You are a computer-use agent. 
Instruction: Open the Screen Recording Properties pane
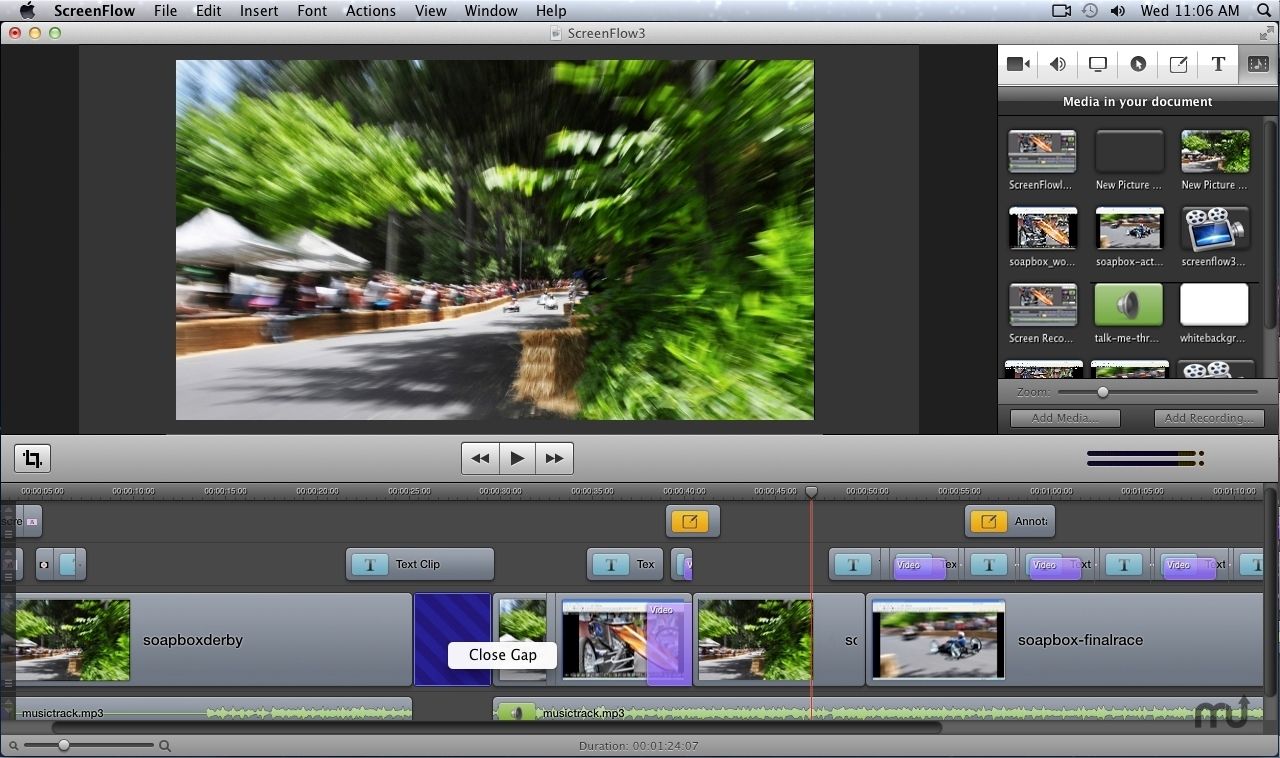coord(1097,63)
